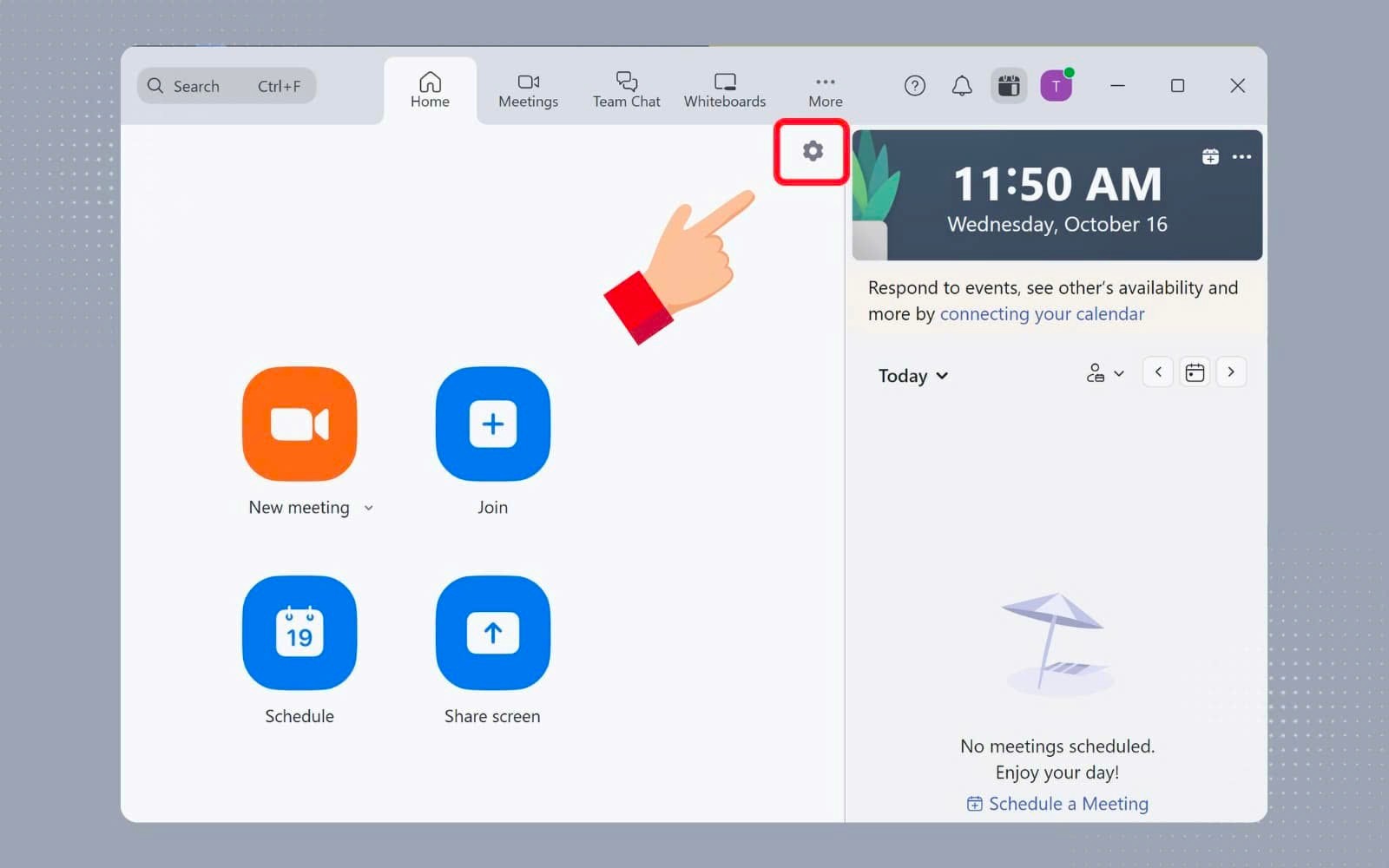This screenshot has height=868, width=1389.
Task: Go to next day arrow
Action: click(x=1231, y=372)
